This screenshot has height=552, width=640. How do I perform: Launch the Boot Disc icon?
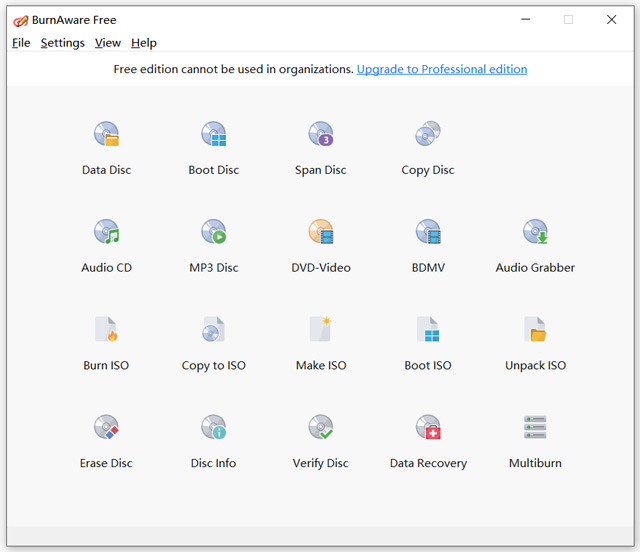pyautogui.click(x=213, y=134)
